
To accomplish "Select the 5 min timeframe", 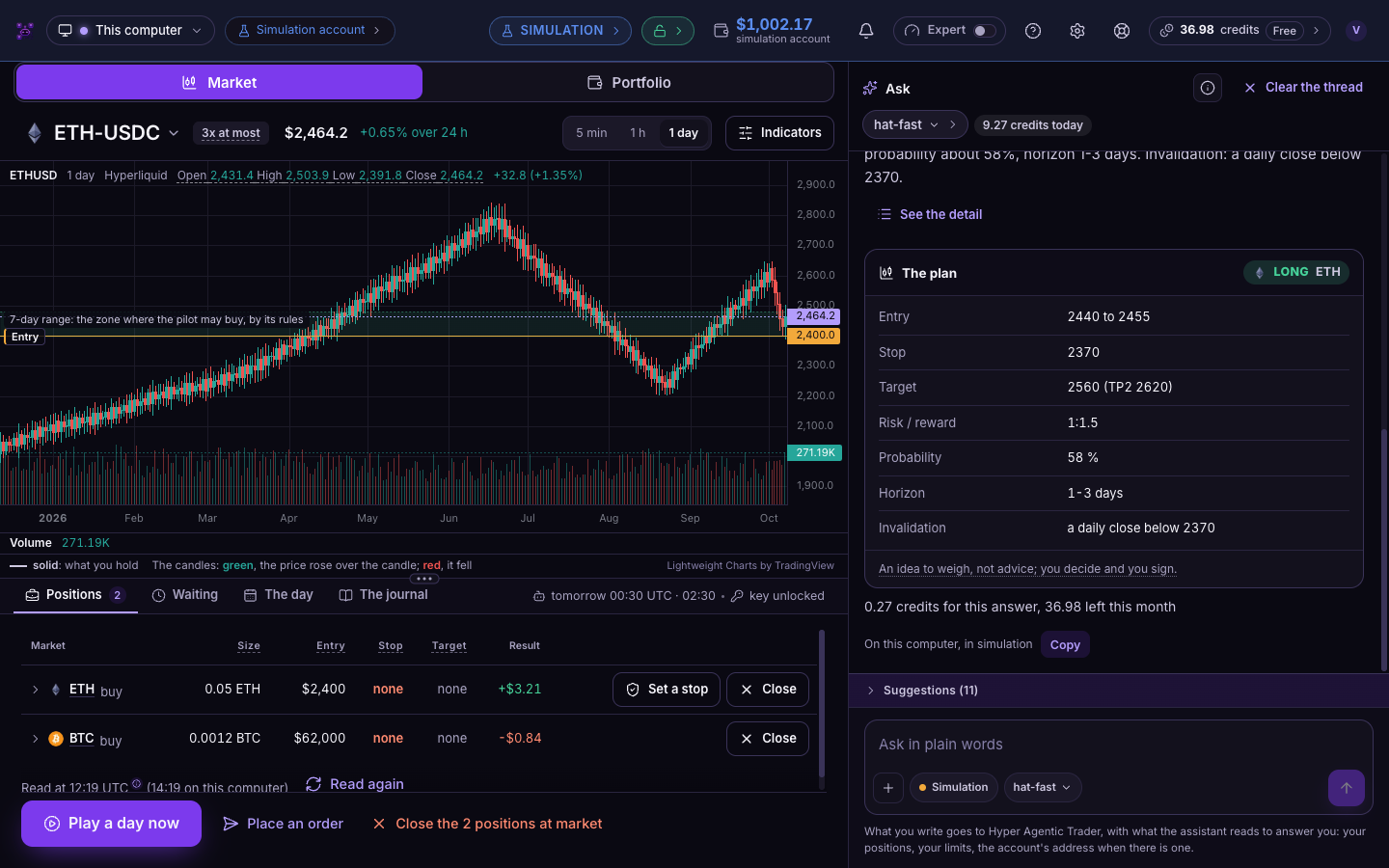I will [591, 133].
